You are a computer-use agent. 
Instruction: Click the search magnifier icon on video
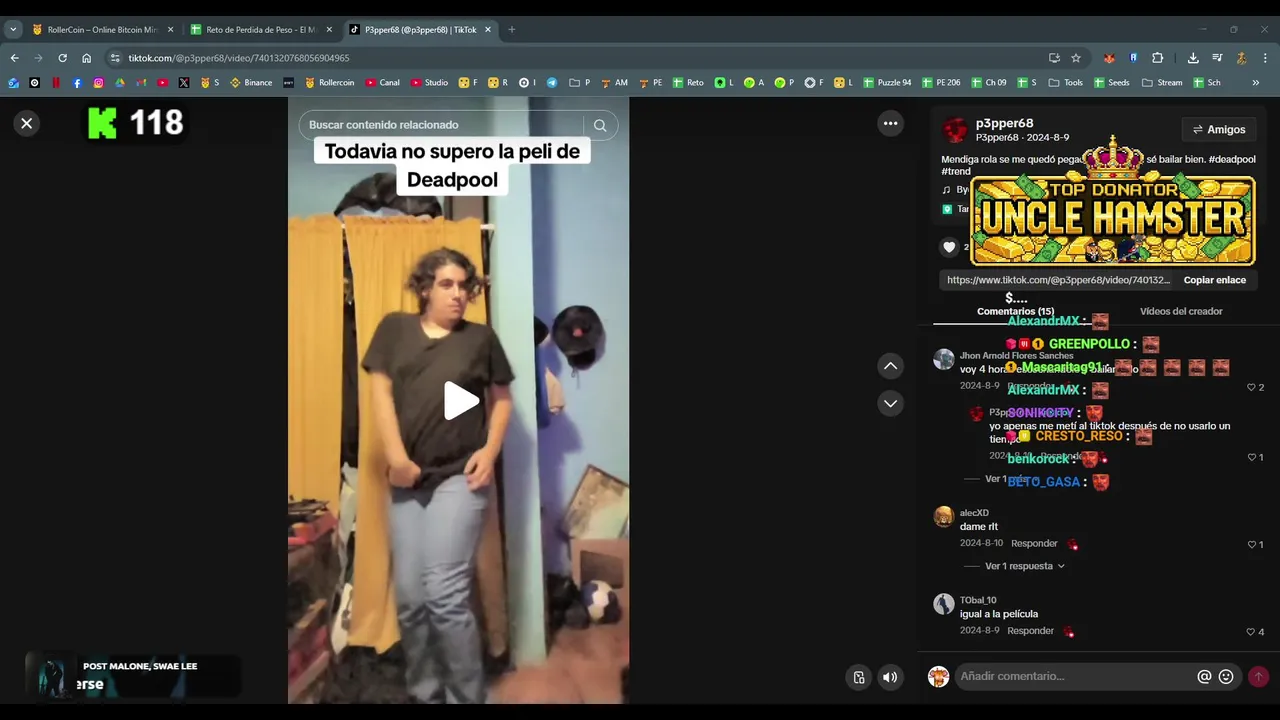click(x=600, y=125)
